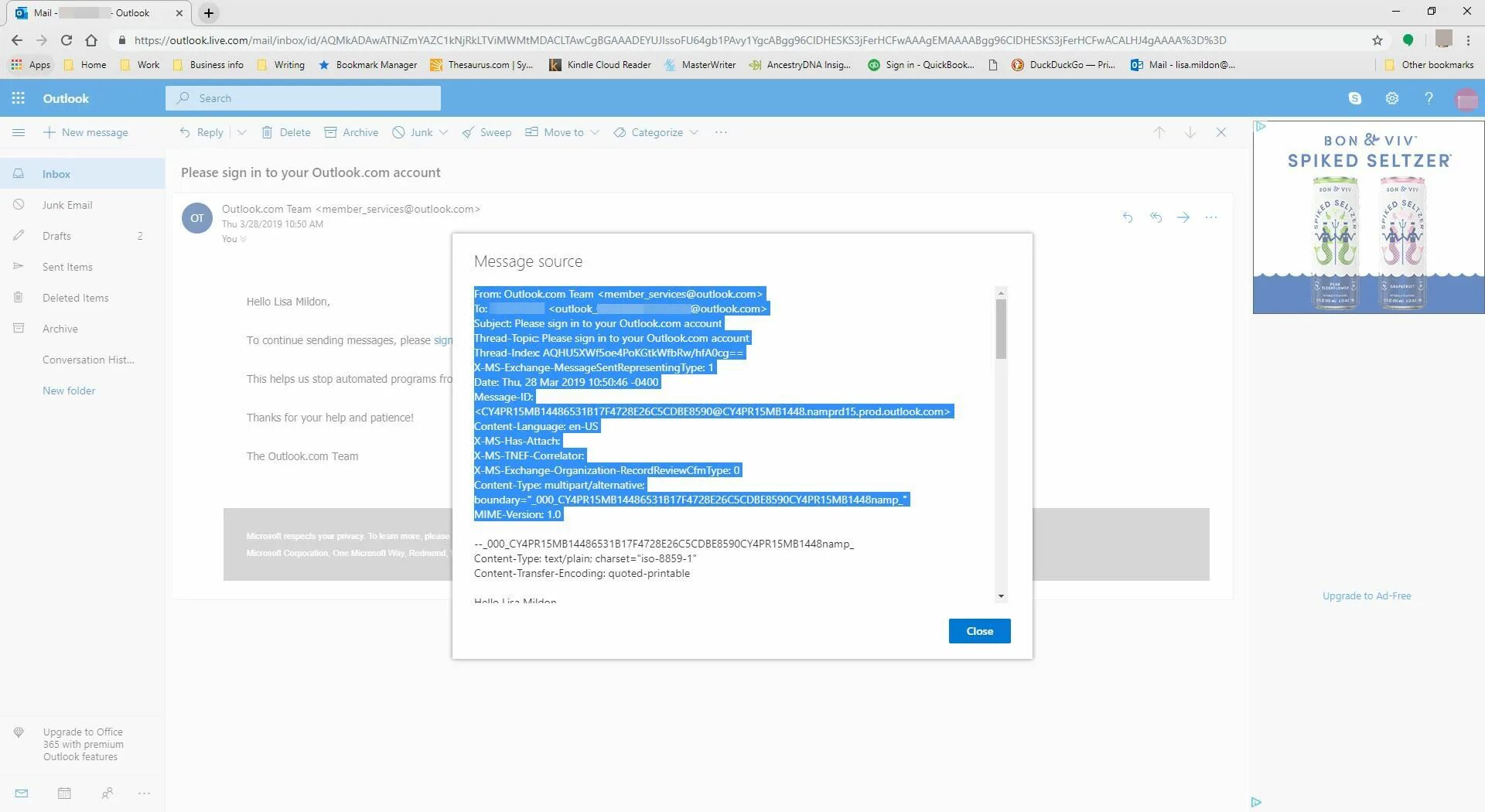Open the Apps shortcut in bookmarks bar
This screenshot has width=1485, height=812.
(31, 65)
